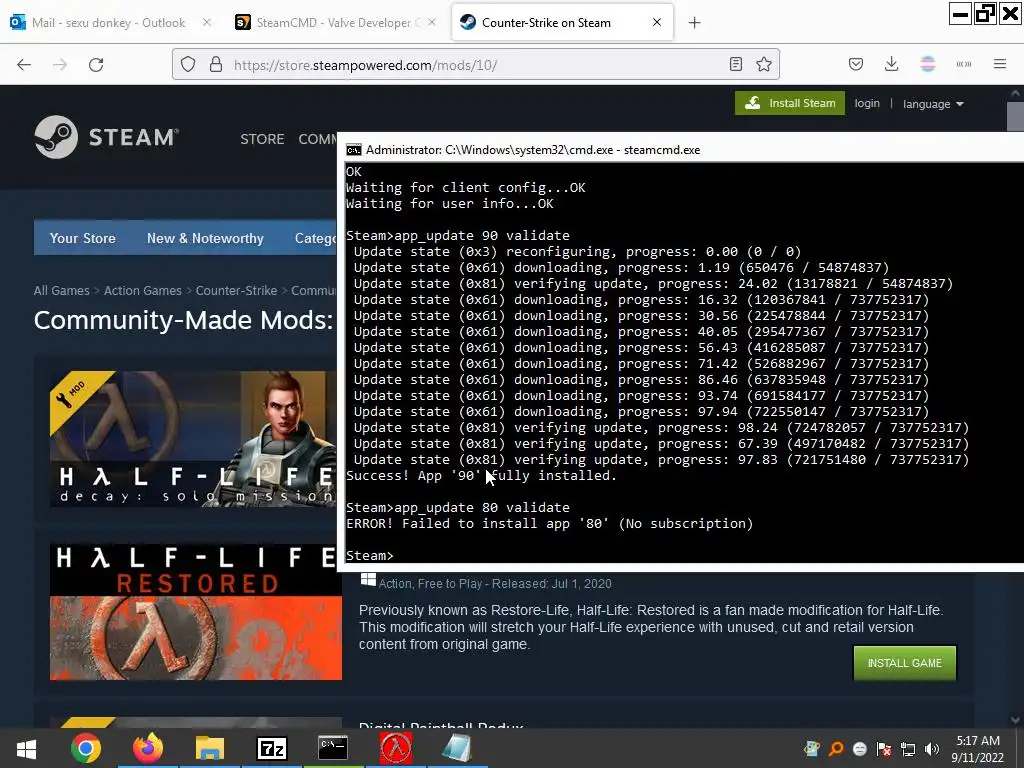This screenshot has height=768, width=1024.
Task: Click page scrollbar up arrow
Action: point(1016,93)
